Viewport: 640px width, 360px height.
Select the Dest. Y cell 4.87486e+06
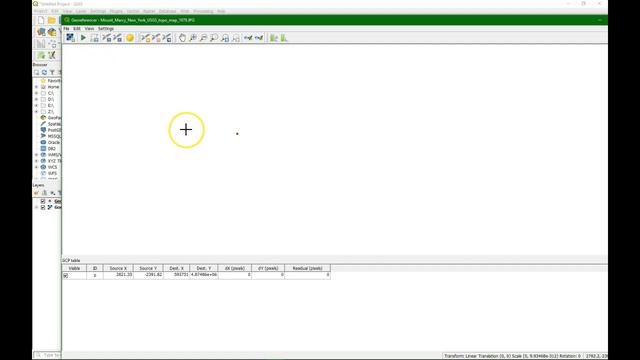point(204,275)
